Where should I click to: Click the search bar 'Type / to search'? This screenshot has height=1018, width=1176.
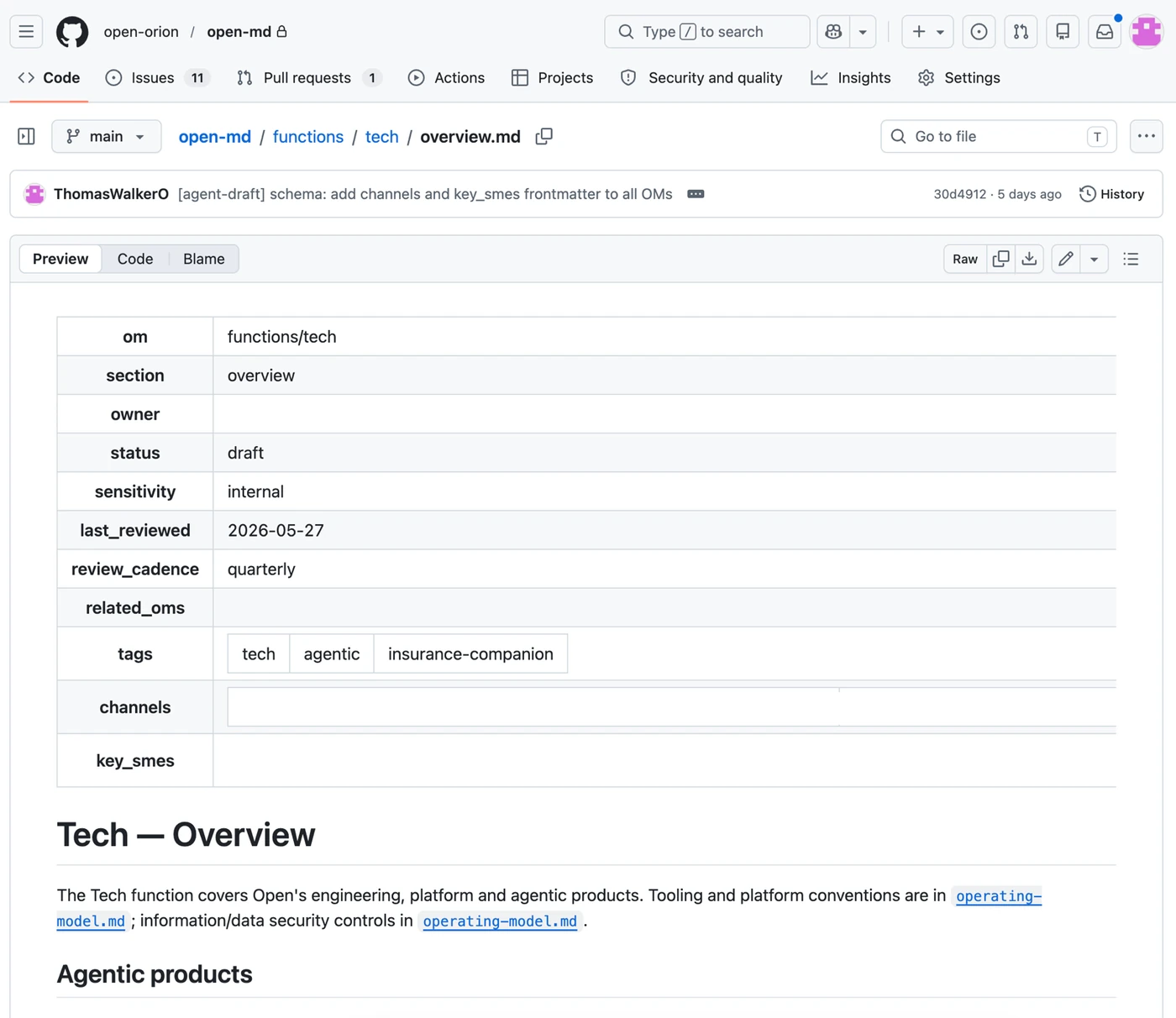[707, 32]
